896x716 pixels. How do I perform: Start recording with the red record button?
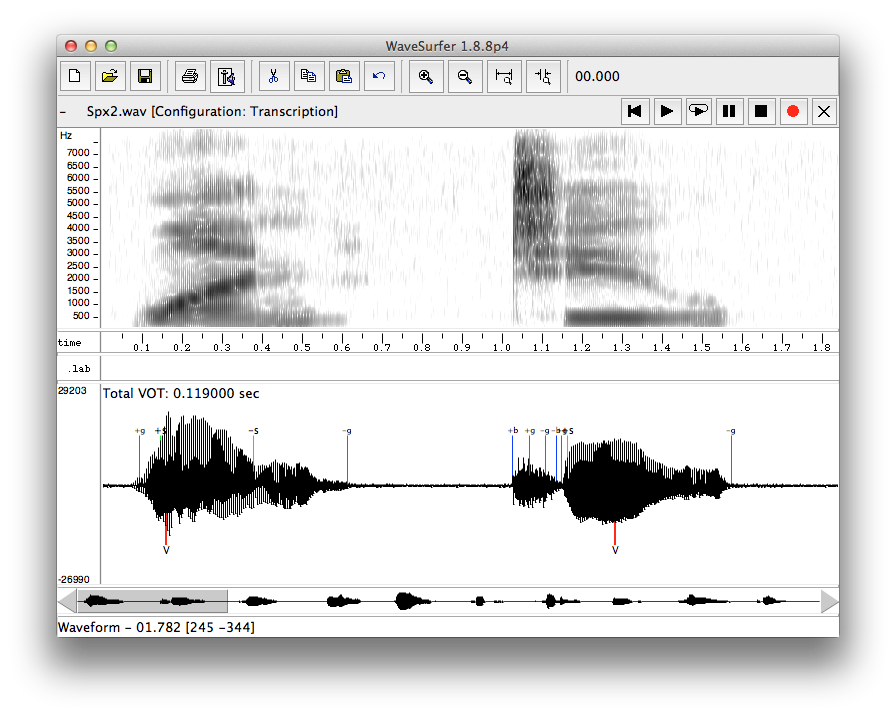793,111
